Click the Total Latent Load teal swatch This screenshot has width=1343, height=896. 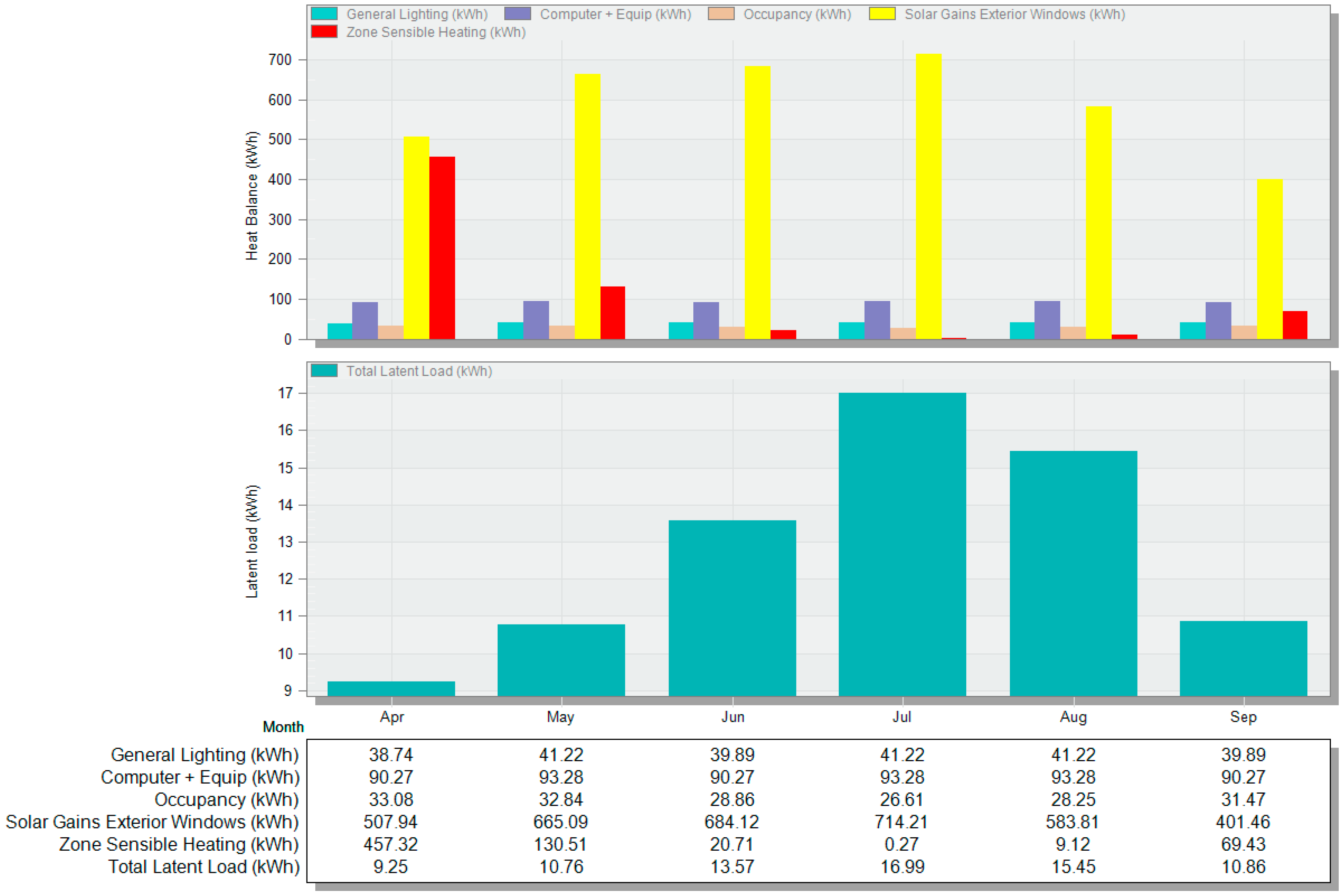click(324, 371)
